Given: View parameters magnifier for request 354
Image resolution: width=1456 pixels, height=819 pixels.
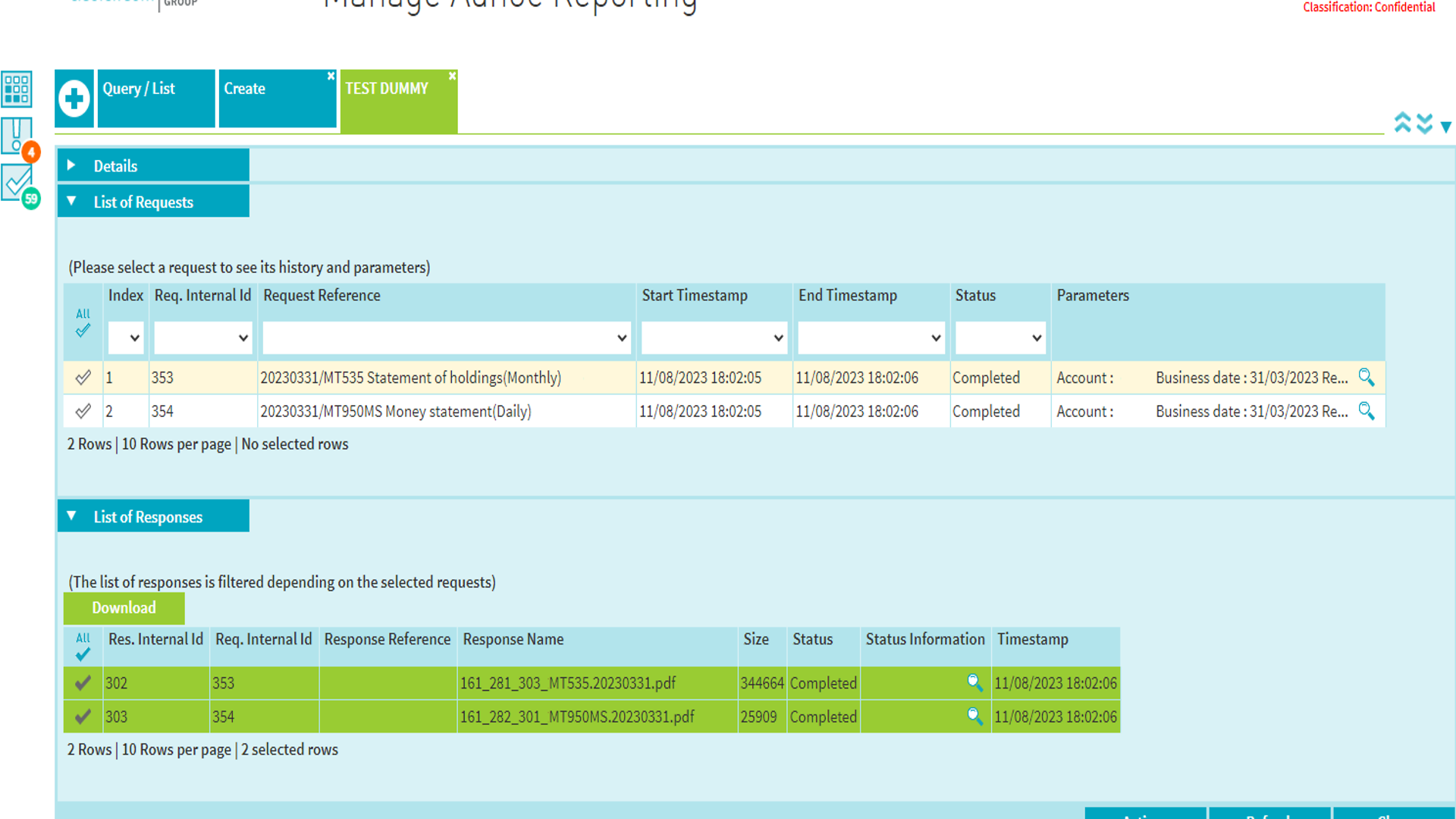Looking at the screenshot, I should tap(1366, 411).
